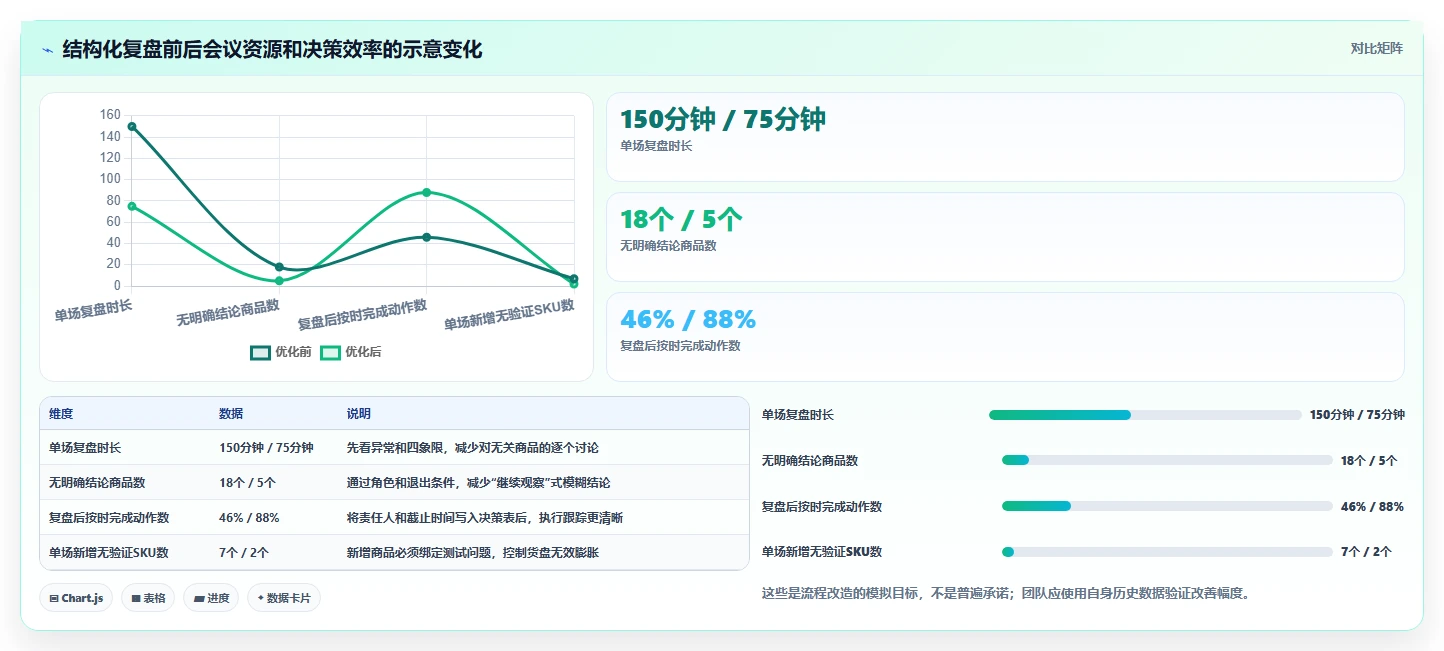The height and width of the screenshot is (651, 1444).
Task: Toggle 优化前 legend swatch in chart
Action: click(261, 352)
